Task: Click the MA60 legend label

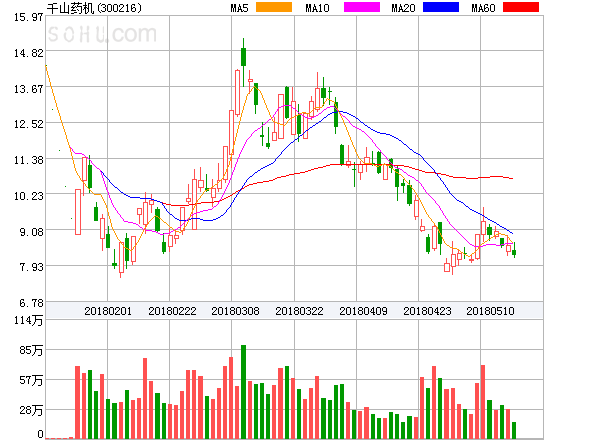Action: (483, 8)
